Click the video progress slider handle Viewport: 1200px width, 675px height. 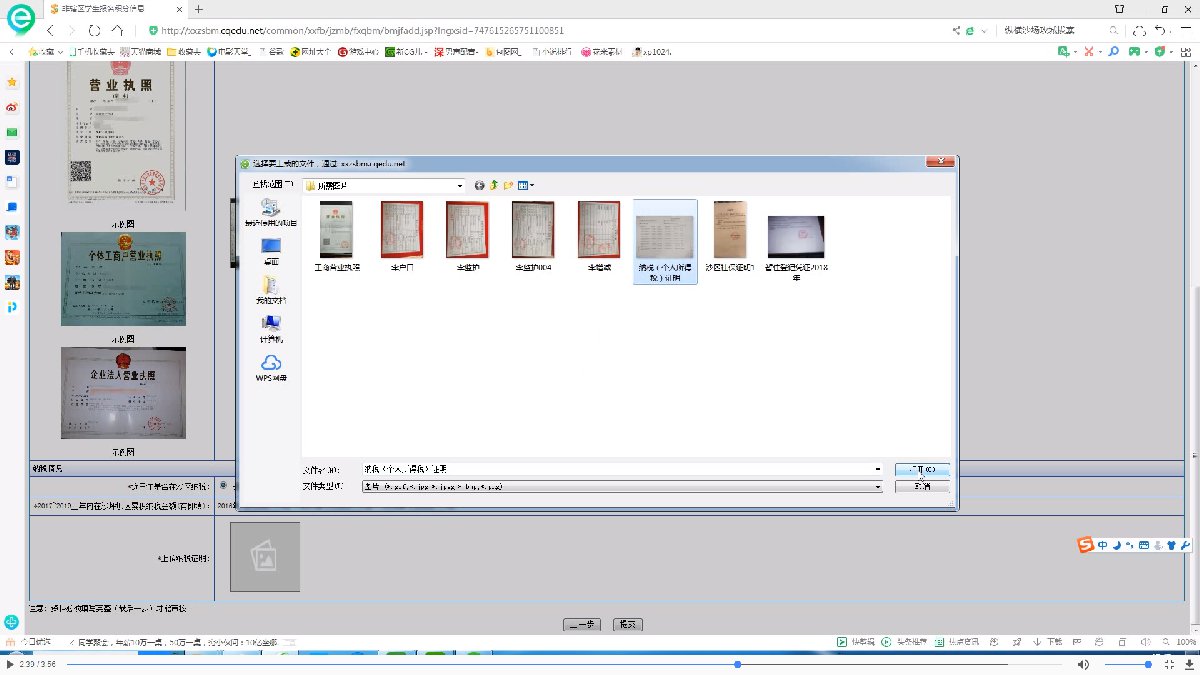(x=738, y=664)
